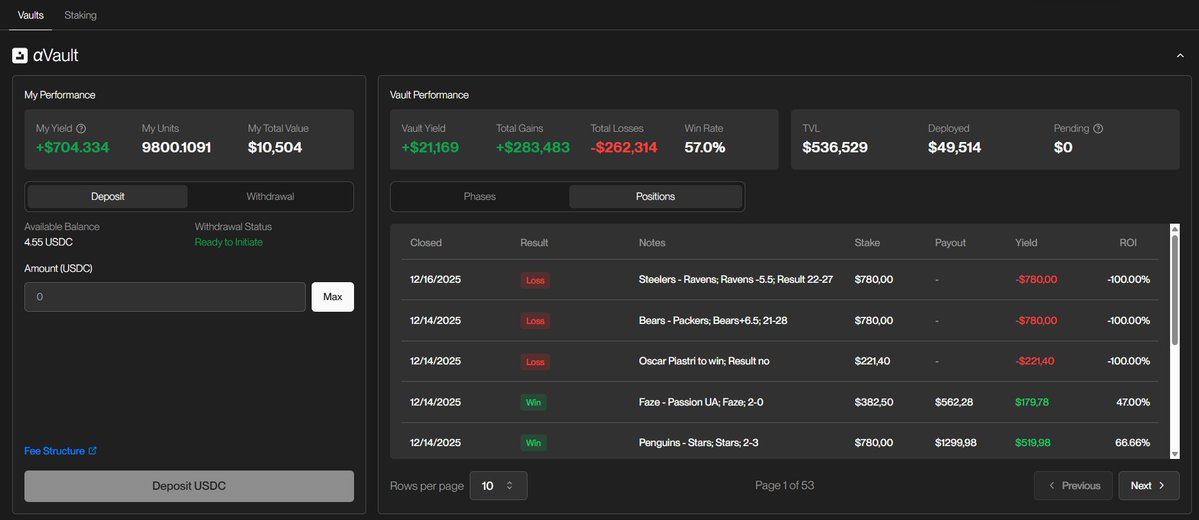Click the $10,504 My Total Value
1199x520 pixels.
(x=275, y=148)
